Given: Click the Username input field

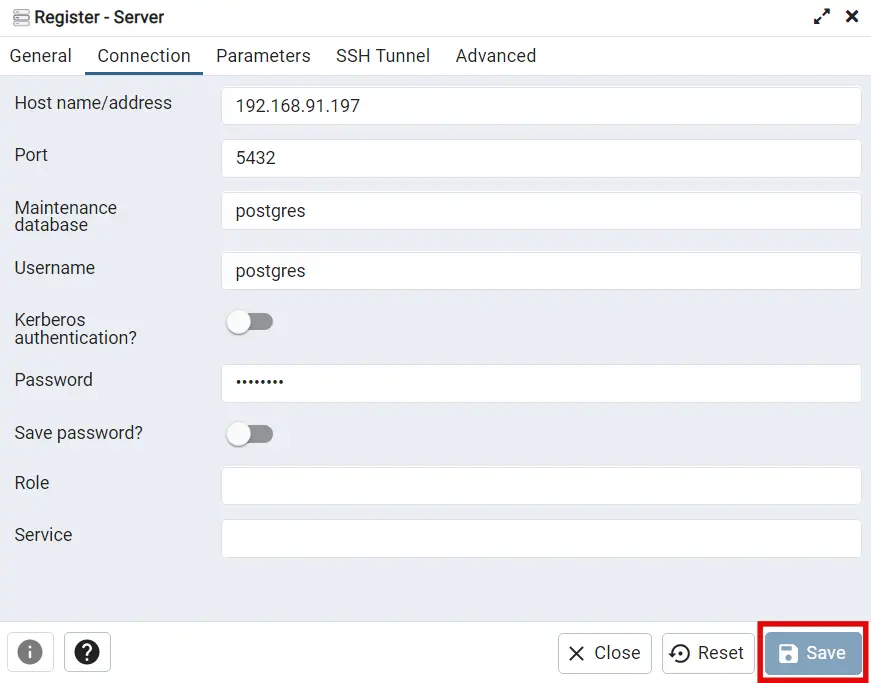Looking at the screenshot, I should coord(541,271).
